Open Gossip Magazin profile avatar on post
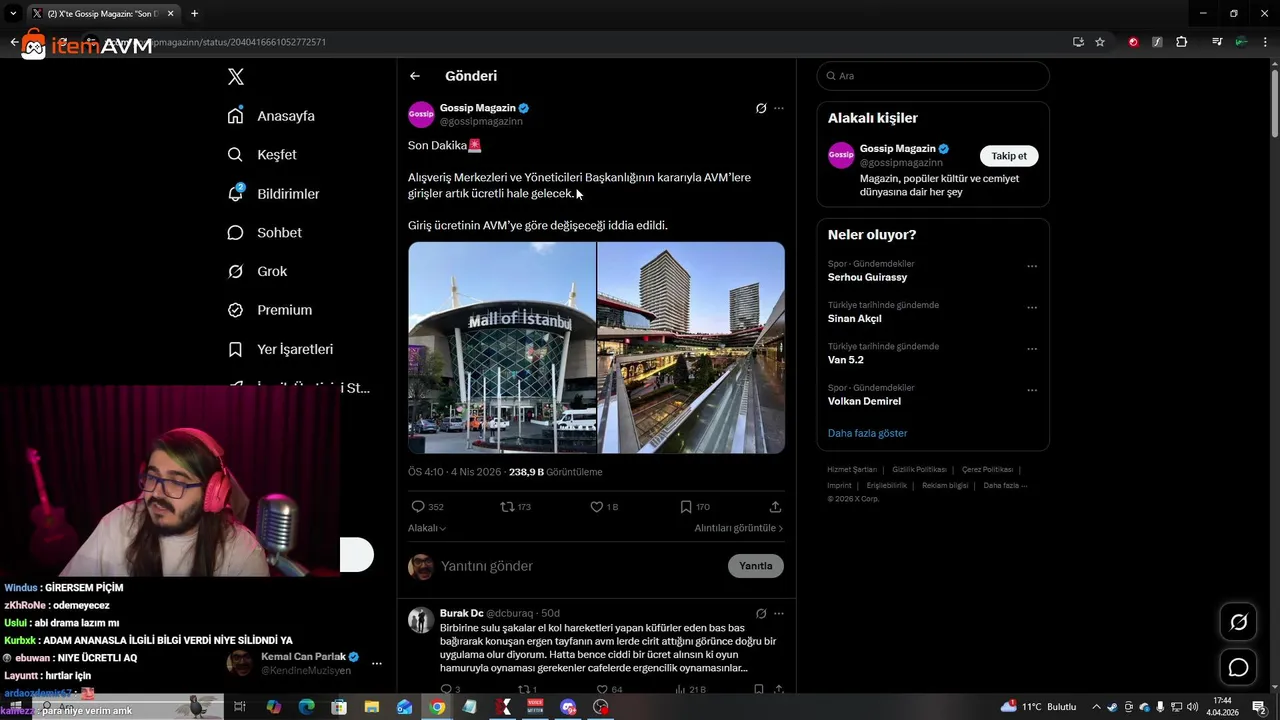The width and height of the screenshot is (1280, 720). point(421,114)
